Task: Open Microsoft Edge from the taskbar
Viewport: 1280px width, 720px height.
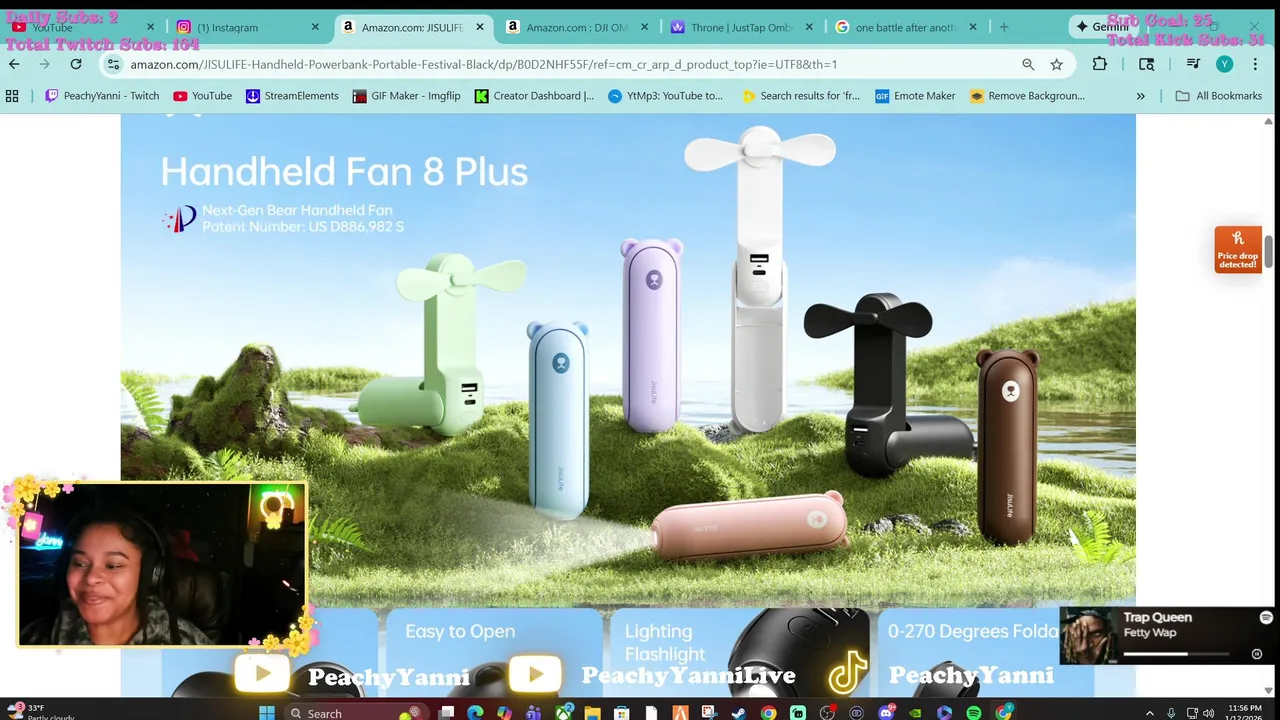Action: tap(475, 712)
